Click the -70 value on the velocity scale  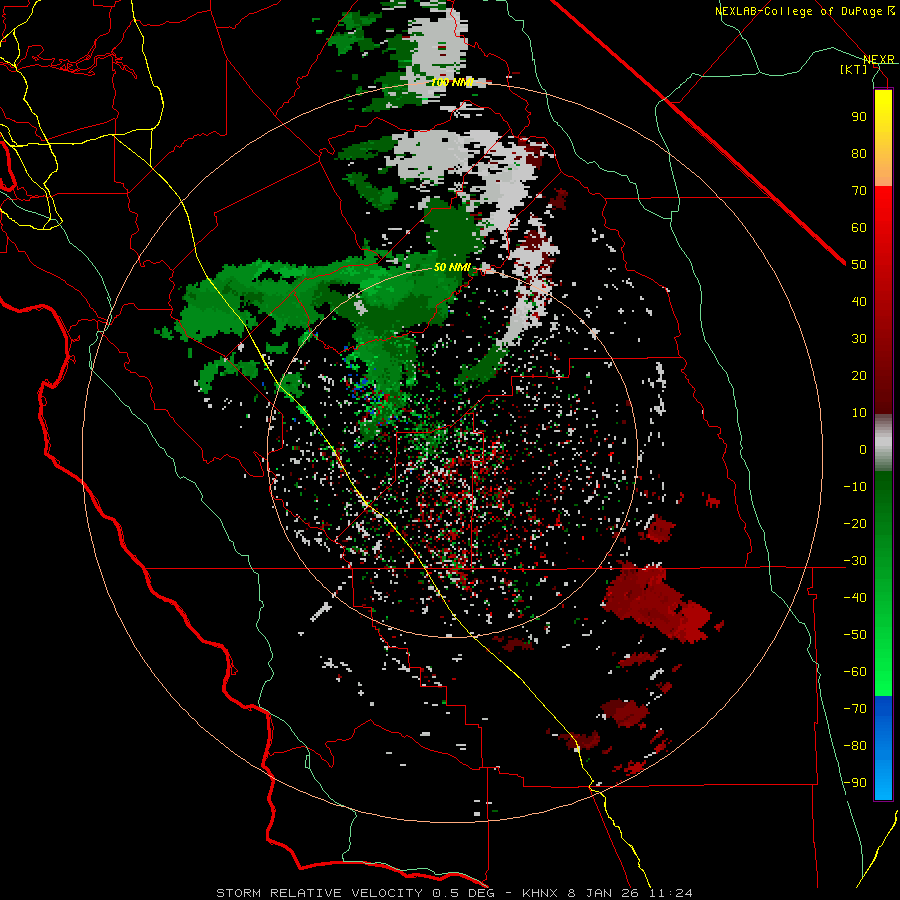tap(855, 709)
